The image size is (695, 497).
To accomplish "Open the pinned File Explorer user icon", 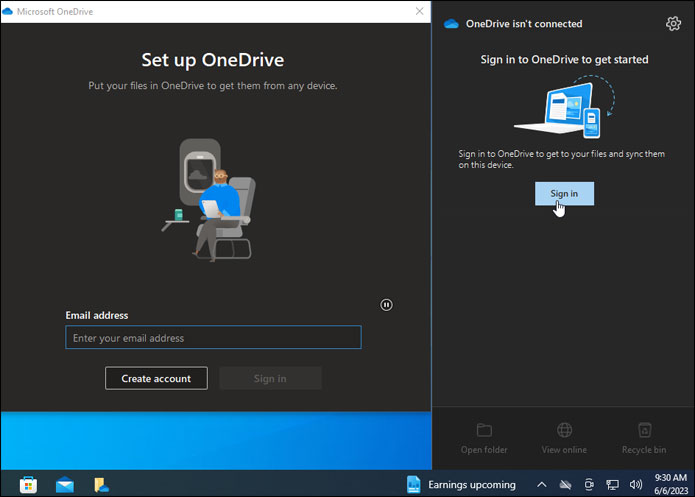I will pos(101,485).
